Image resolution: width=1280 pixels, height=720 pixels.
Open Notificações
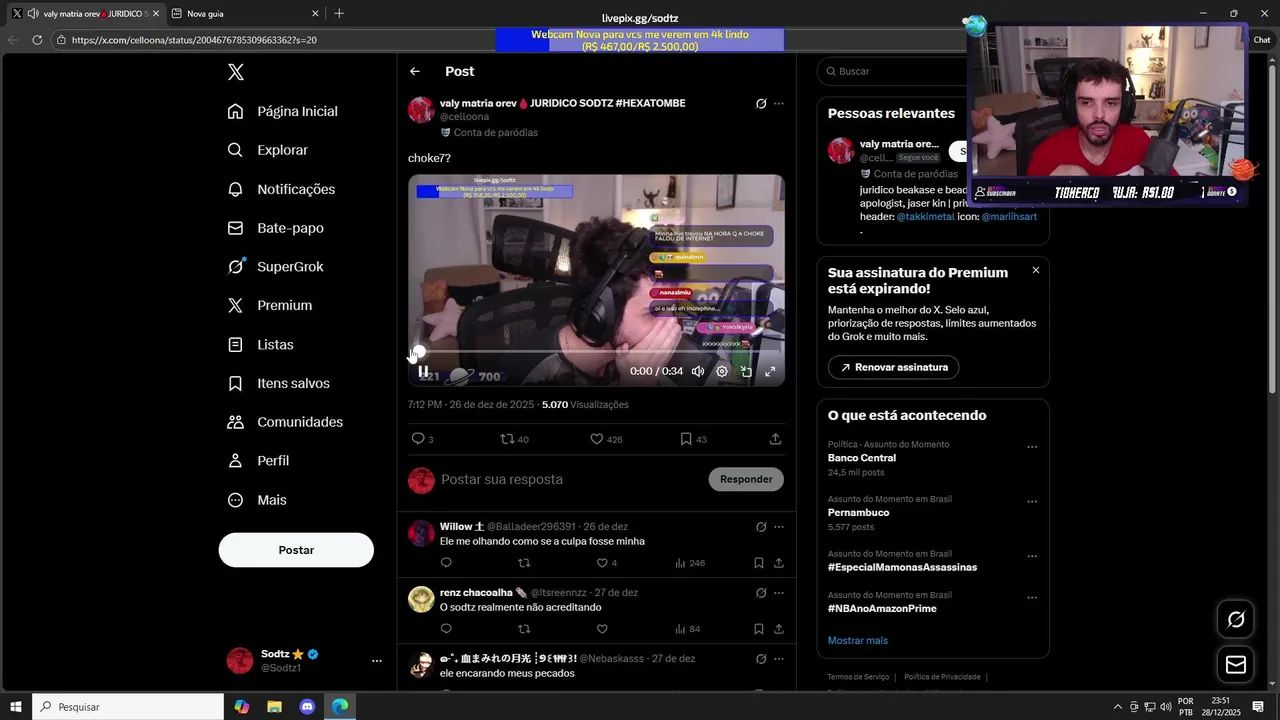(282, 189)
